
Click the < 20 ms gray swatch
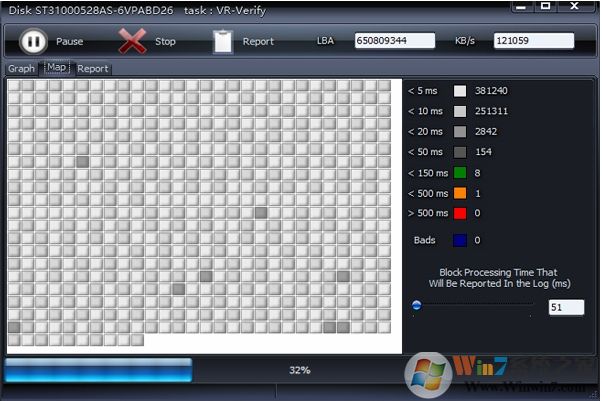point(460,132)
